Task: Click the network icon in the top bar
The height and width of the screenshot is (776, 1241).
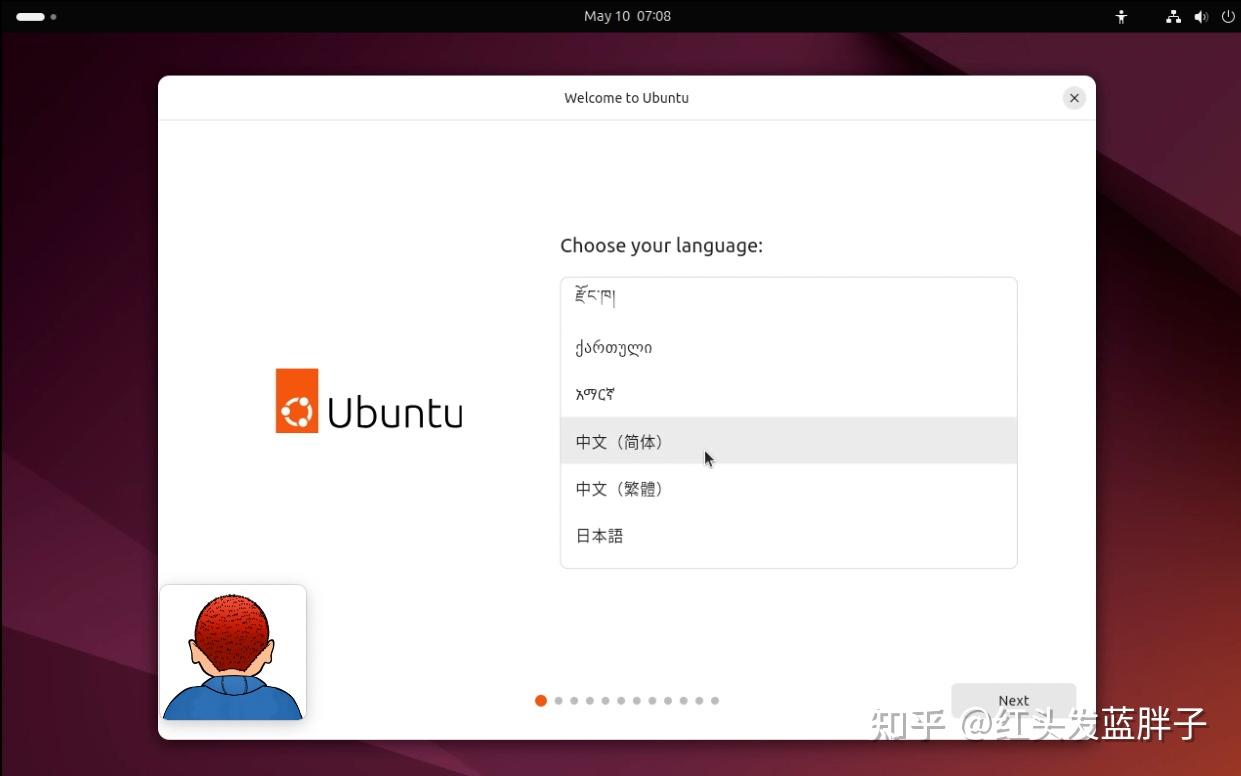Action: point(1173,16)
